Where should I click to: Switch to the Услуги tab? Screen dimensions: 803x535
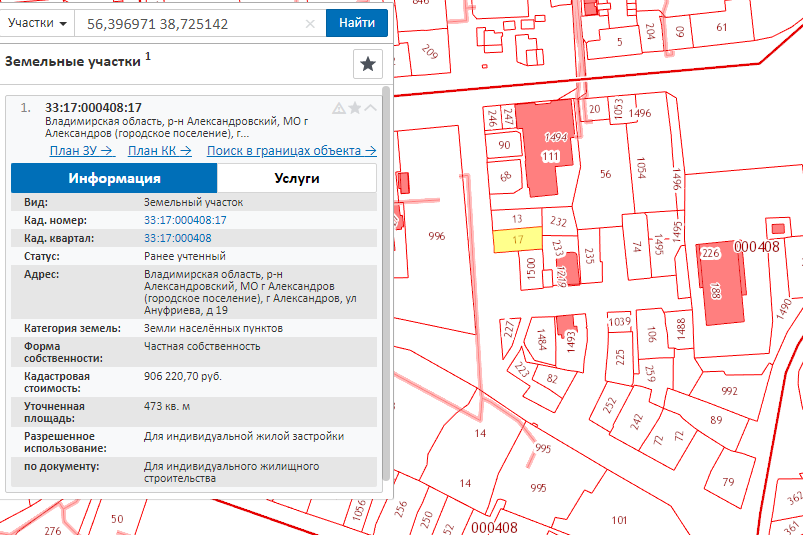[296, 178]
